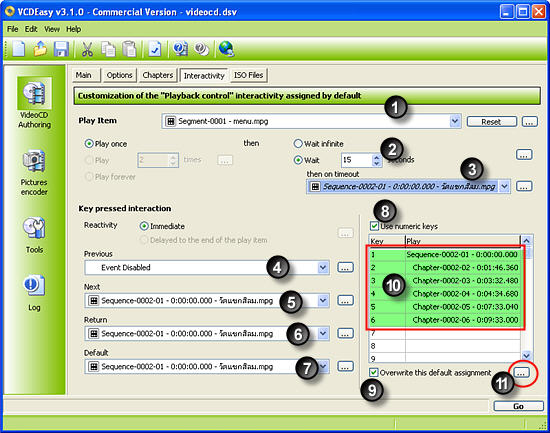This screenshot has width=550, height=433.
Task: Open the Default event dropdown
Action: (323, 367)
